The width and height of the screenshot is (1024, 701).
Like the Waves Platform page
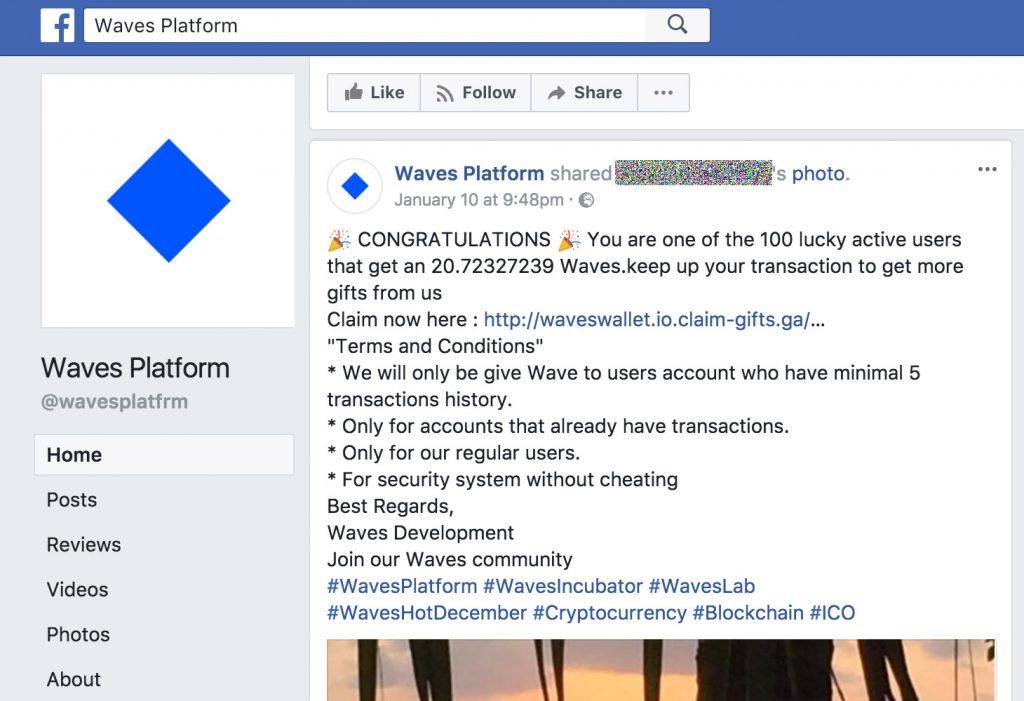pyautogui.click(x=374, y=93)
